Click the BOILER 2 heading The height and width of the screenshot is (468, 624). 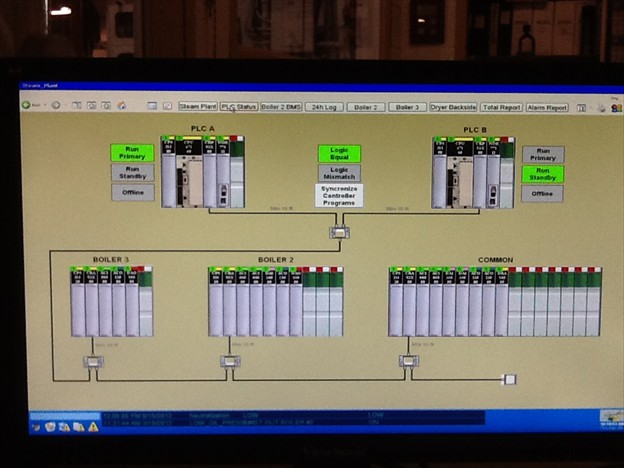point(276,259)
